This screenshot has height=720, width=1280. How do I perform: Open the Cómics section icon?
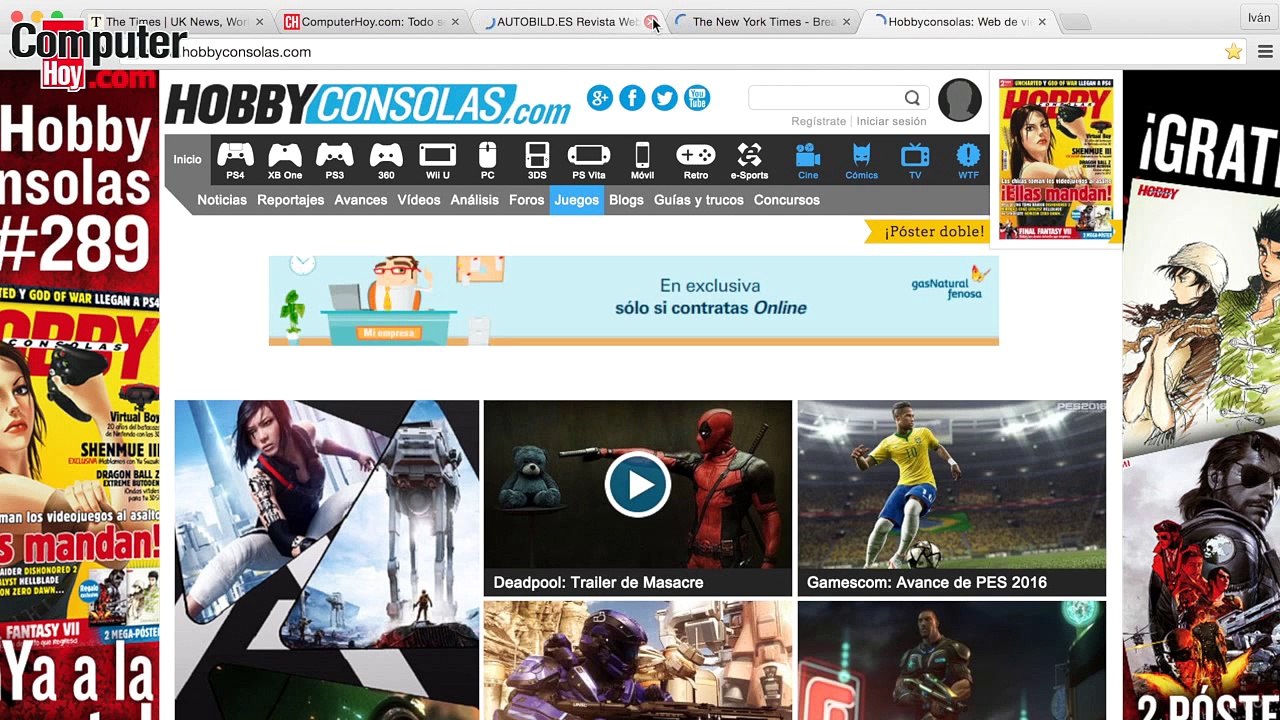point(861,160)
